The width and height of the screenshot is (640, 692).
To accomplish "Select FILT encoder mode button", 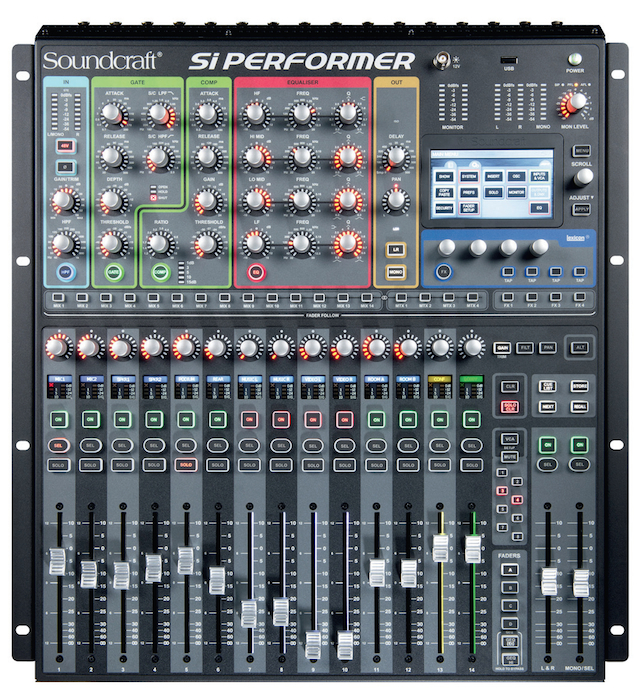I will [525, 348].
